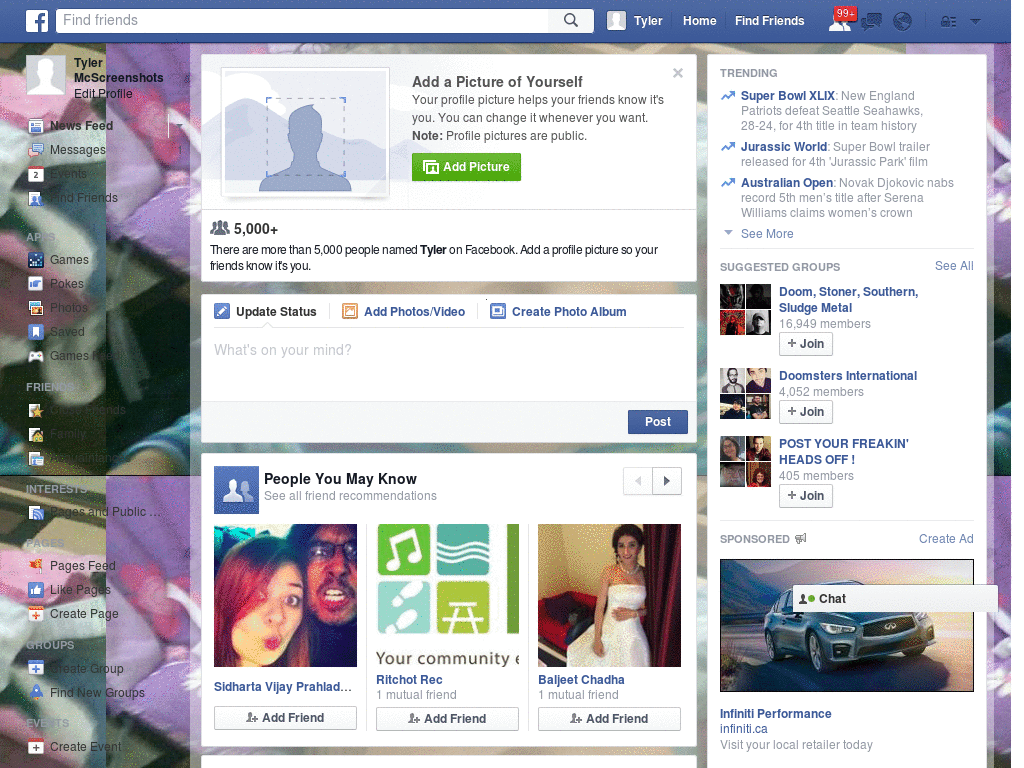Add Ritchot Rec as friend
Image resolution: width=1024 pixels, height=768 pixels.
pyautogui.click(x=447, y=719)
